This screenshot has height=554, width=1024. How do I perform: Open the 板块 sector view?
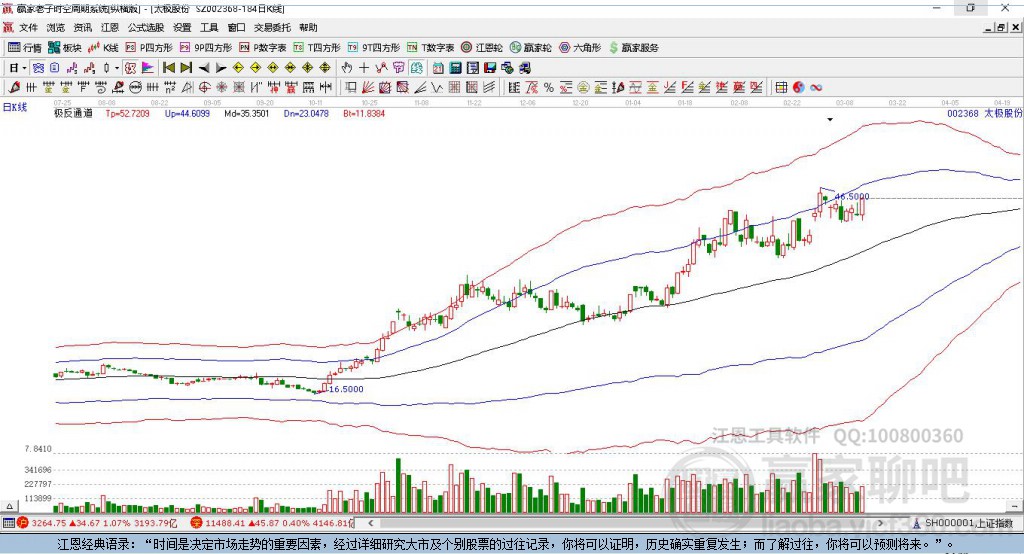tap(65, 48)
